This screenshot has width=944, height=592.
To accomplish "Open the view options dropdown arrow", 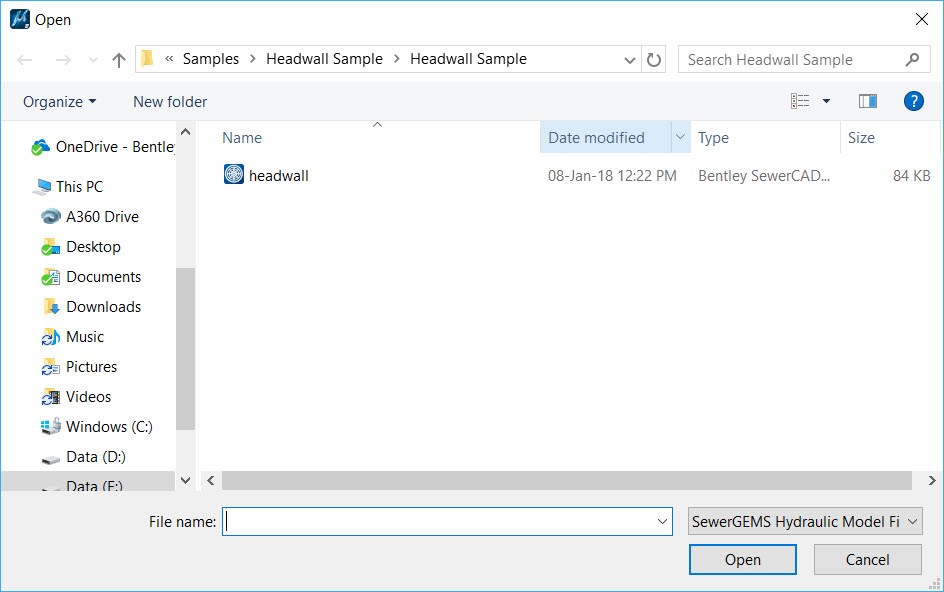I will tap(826, 101).
